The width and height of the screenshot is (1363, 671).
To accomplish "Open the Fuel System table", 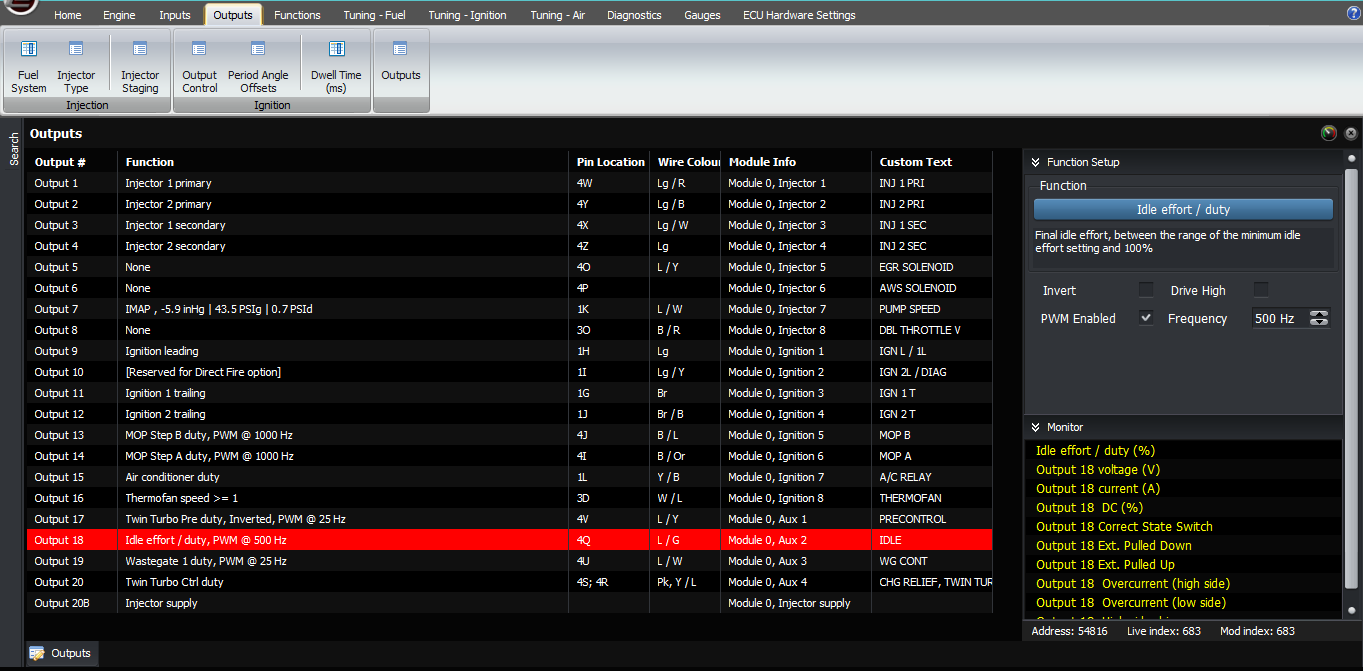I will (29, 67).
